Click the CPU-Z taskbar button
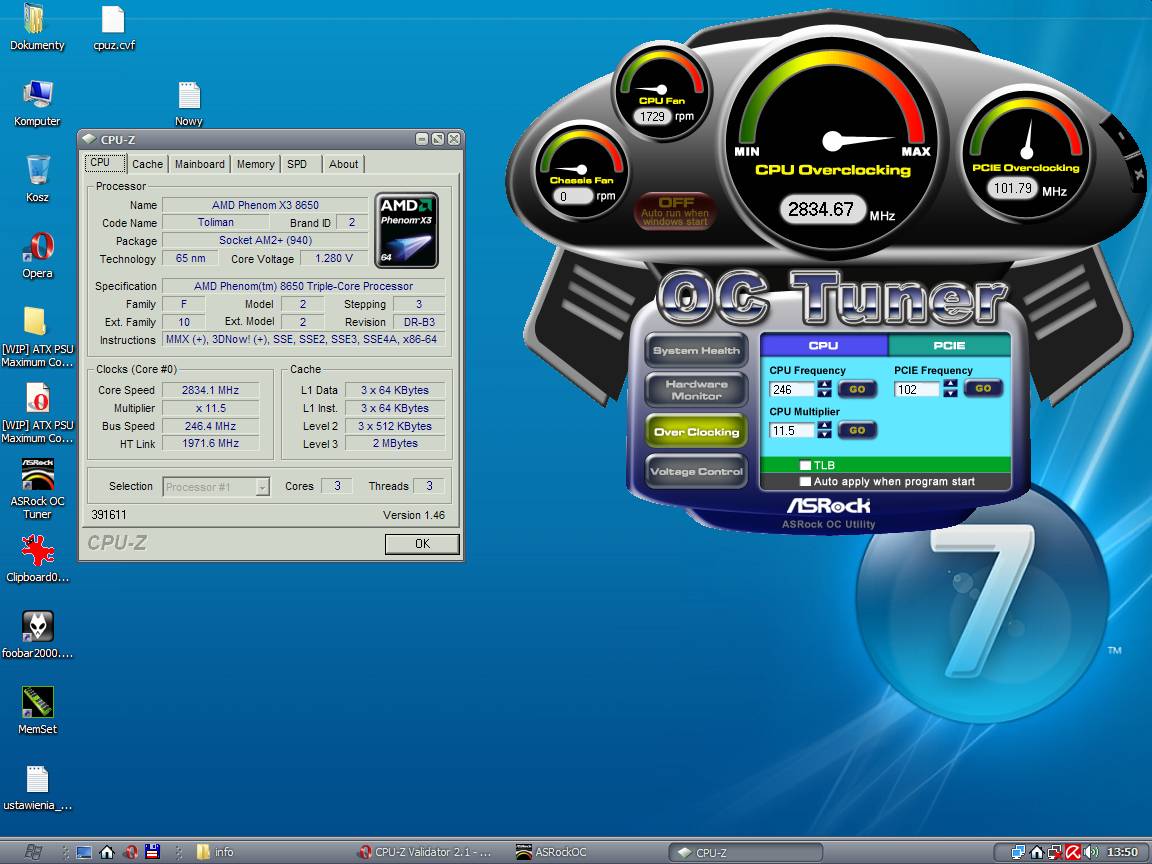Screen dimensions: 1152x864 (x=745, y=852)
